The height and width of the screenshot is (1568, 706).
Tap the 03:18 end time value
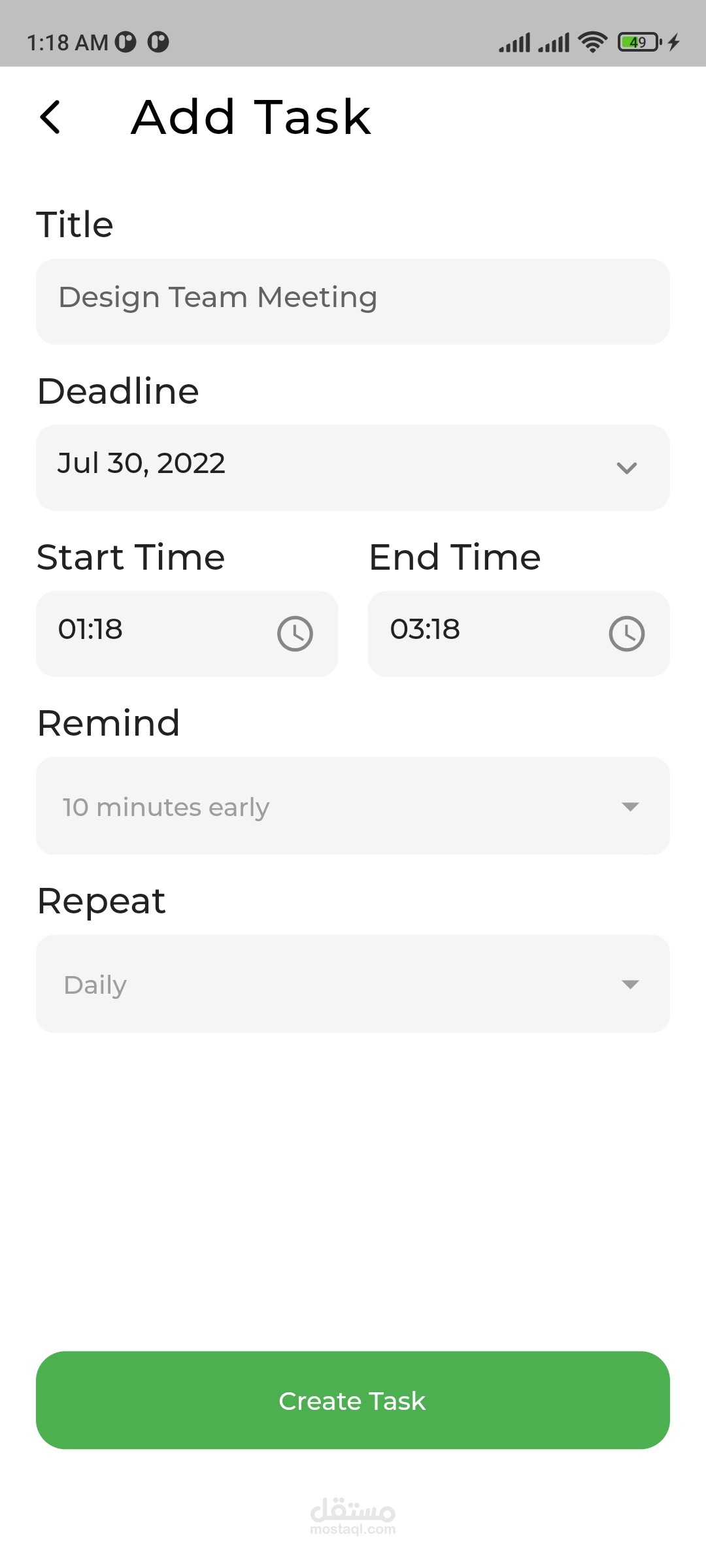tap(425, 629)
